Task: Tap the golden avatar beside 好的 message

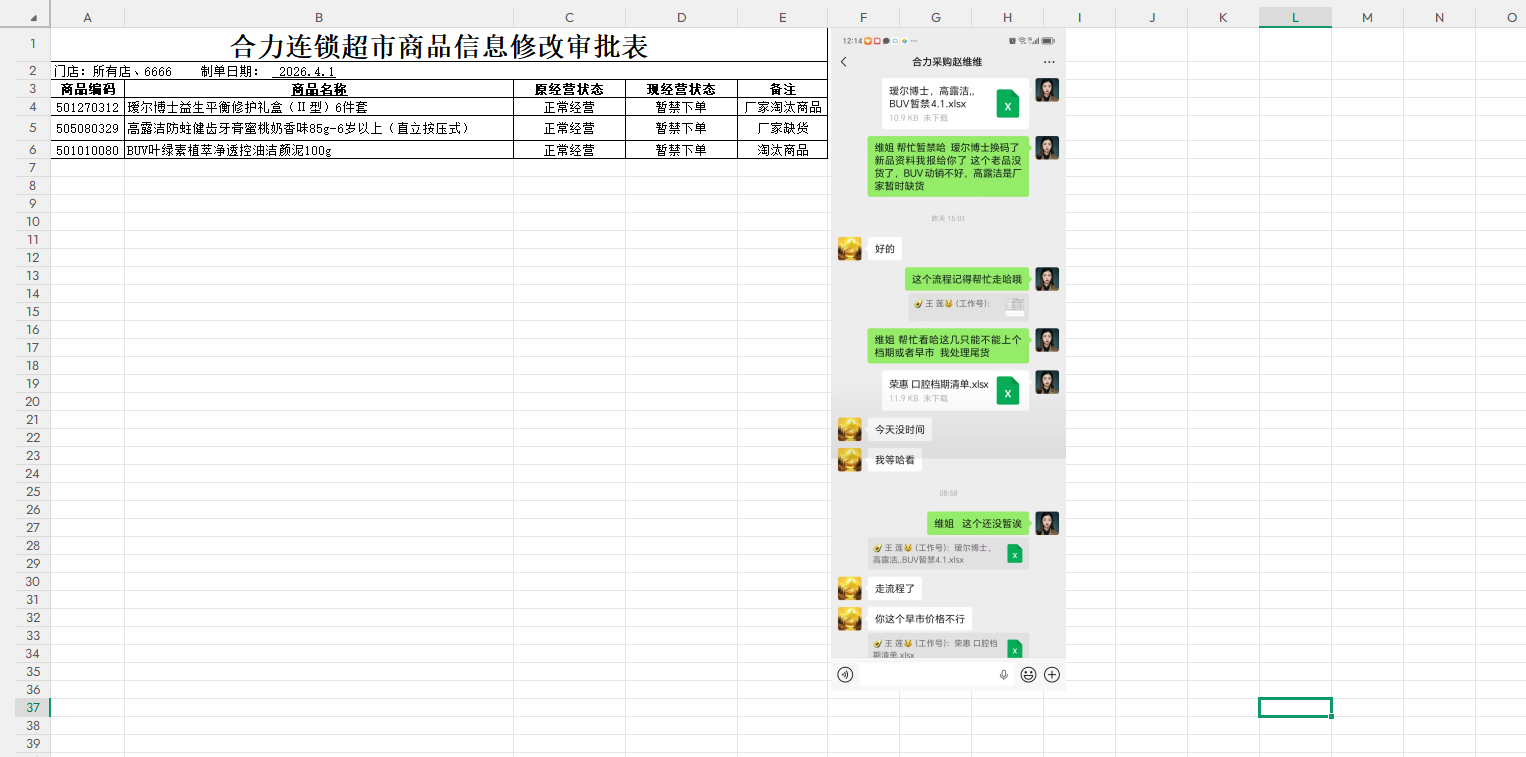Action: coord(849,249)
